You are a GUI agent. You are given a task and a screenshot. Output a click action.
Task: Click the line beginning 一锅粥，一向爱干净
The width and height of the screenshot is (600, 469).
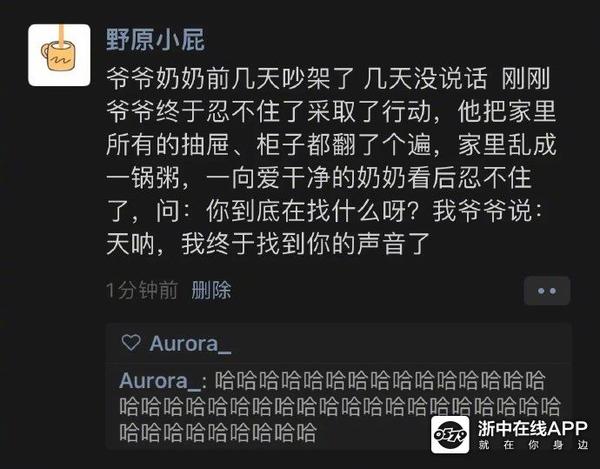[319, 178]
